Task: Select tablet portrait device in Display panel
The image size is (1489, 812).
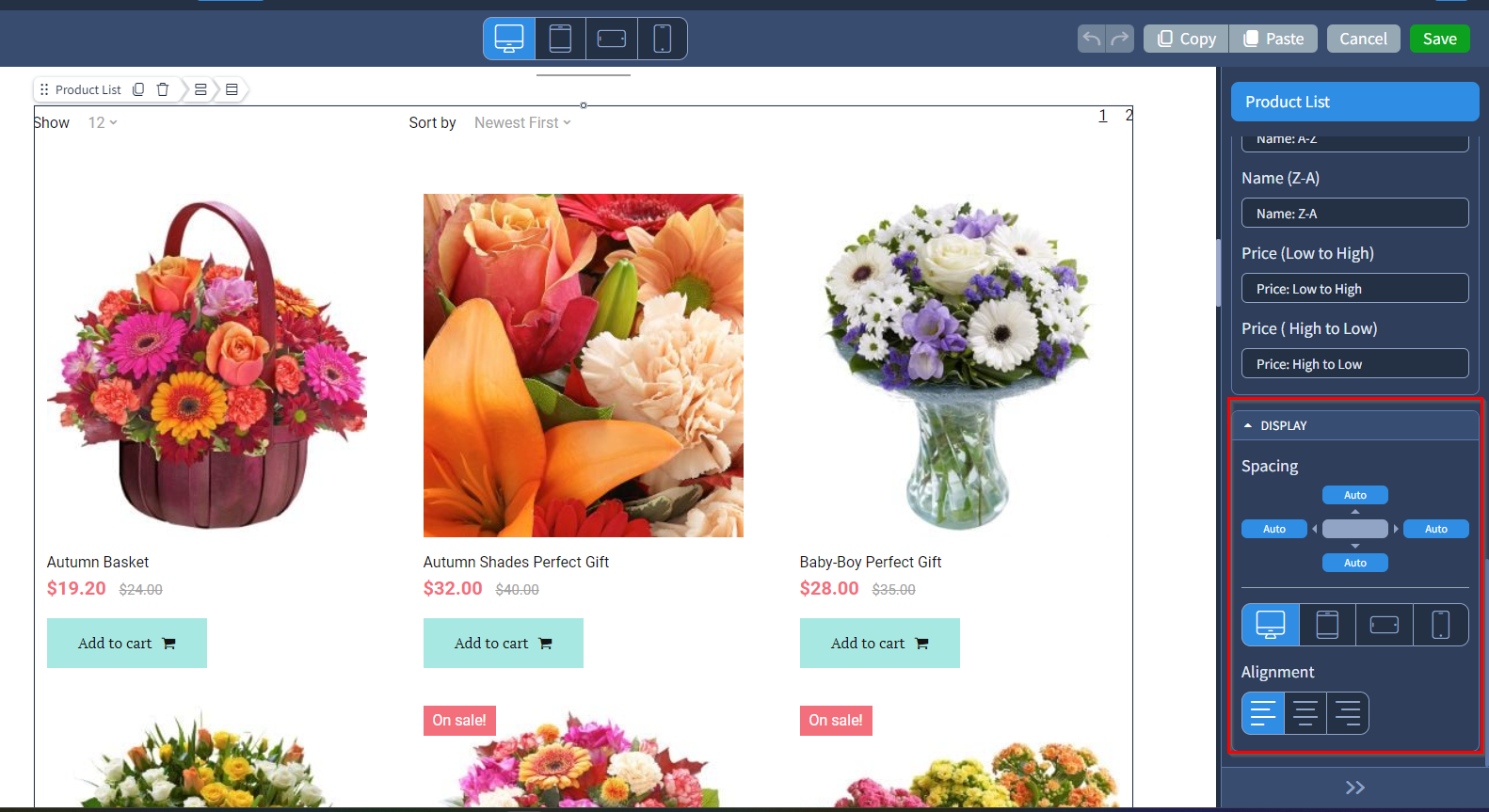Action: pyautogui.click(x=1327, y=625)
